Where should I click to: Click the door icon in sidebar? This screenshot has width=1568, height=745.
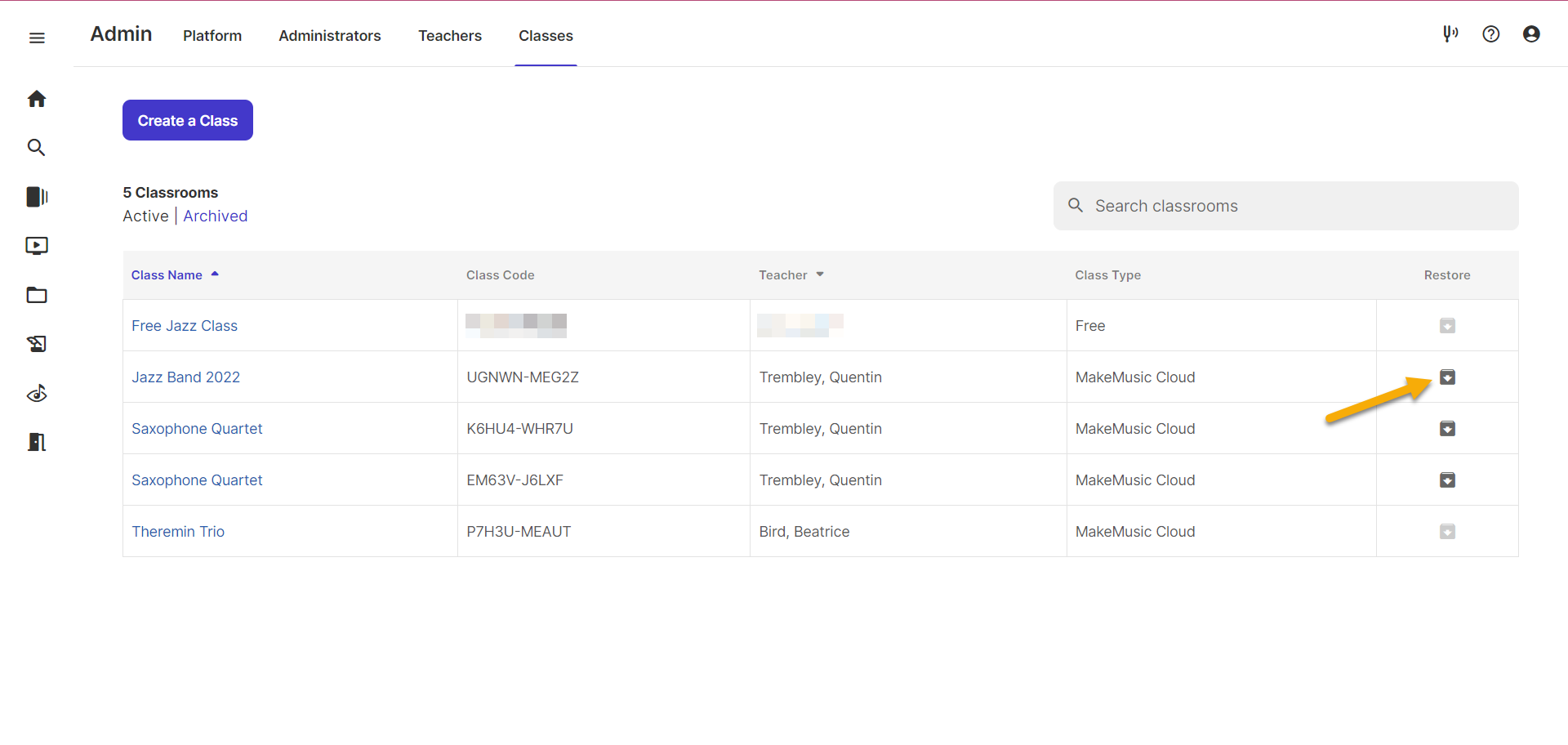37,442
